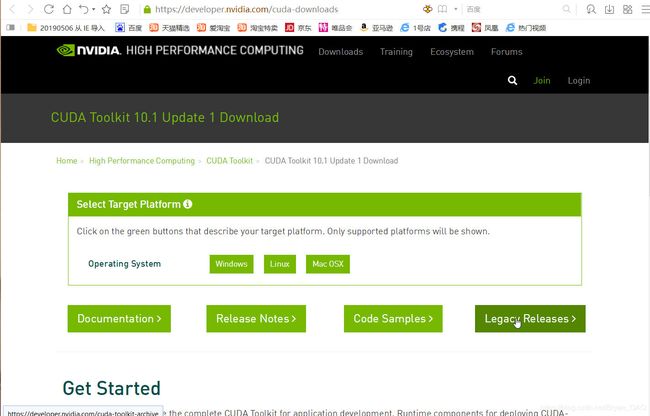The height and width of the screenshot is (416, 650).
Task: Click the High Performance Computing breadcrumb
Action: [142, 161]
